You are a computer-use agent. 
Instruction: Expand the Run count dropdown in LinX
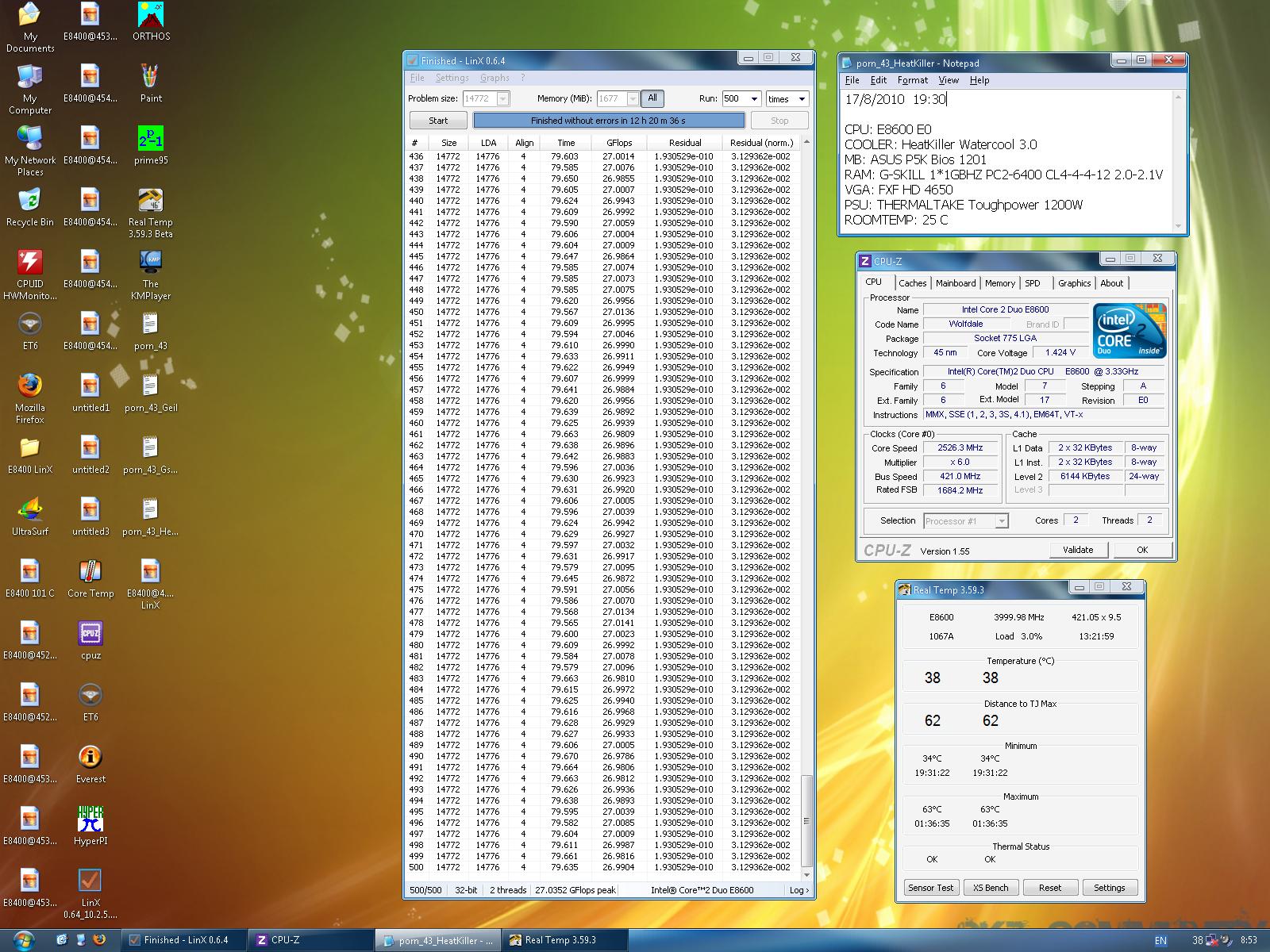(753, 99)
